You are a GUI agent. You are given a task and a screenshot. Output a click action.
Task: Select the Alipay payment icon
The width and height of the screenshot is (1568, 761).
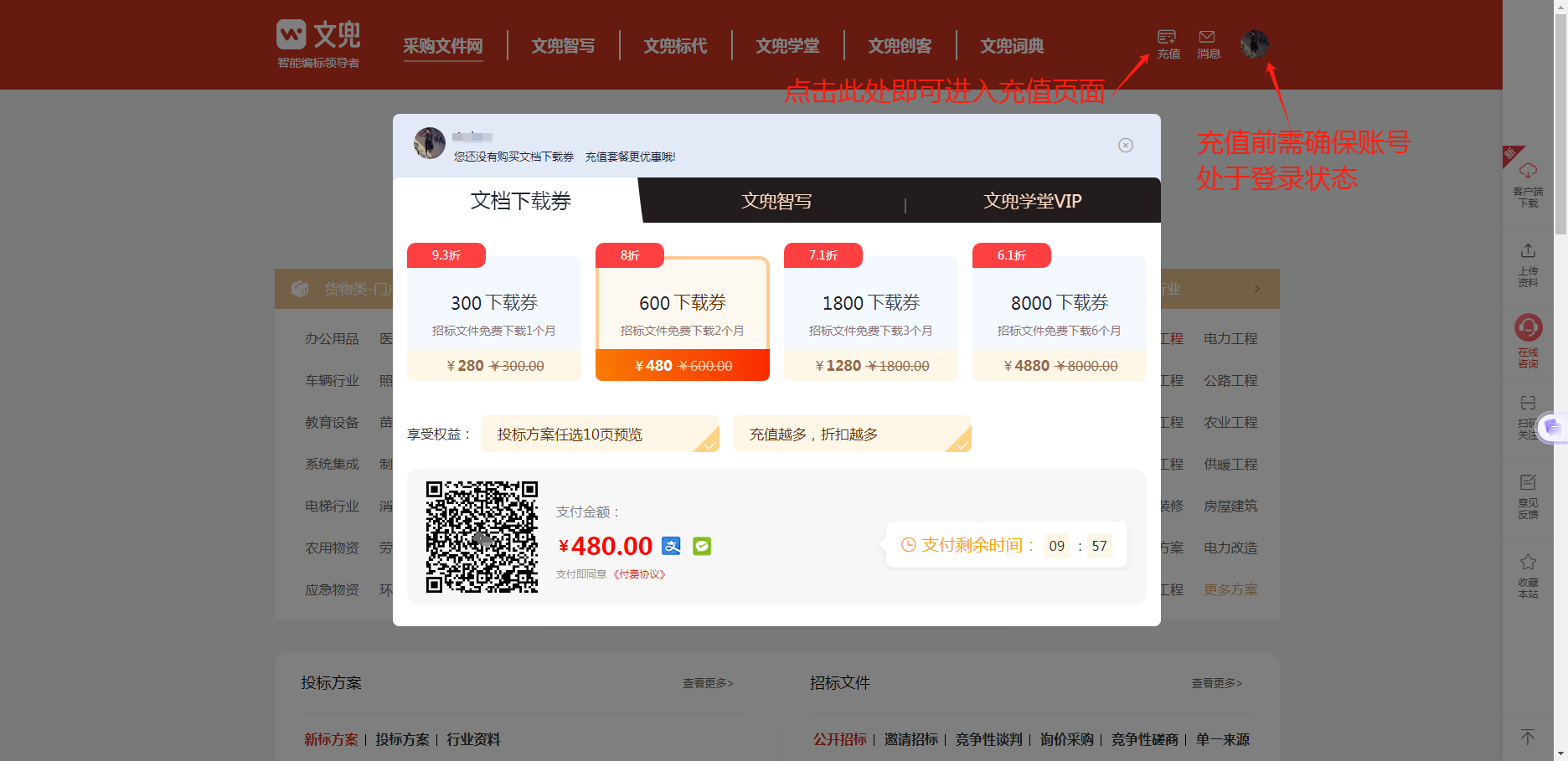pyautogui.click(x=671, y=546)
